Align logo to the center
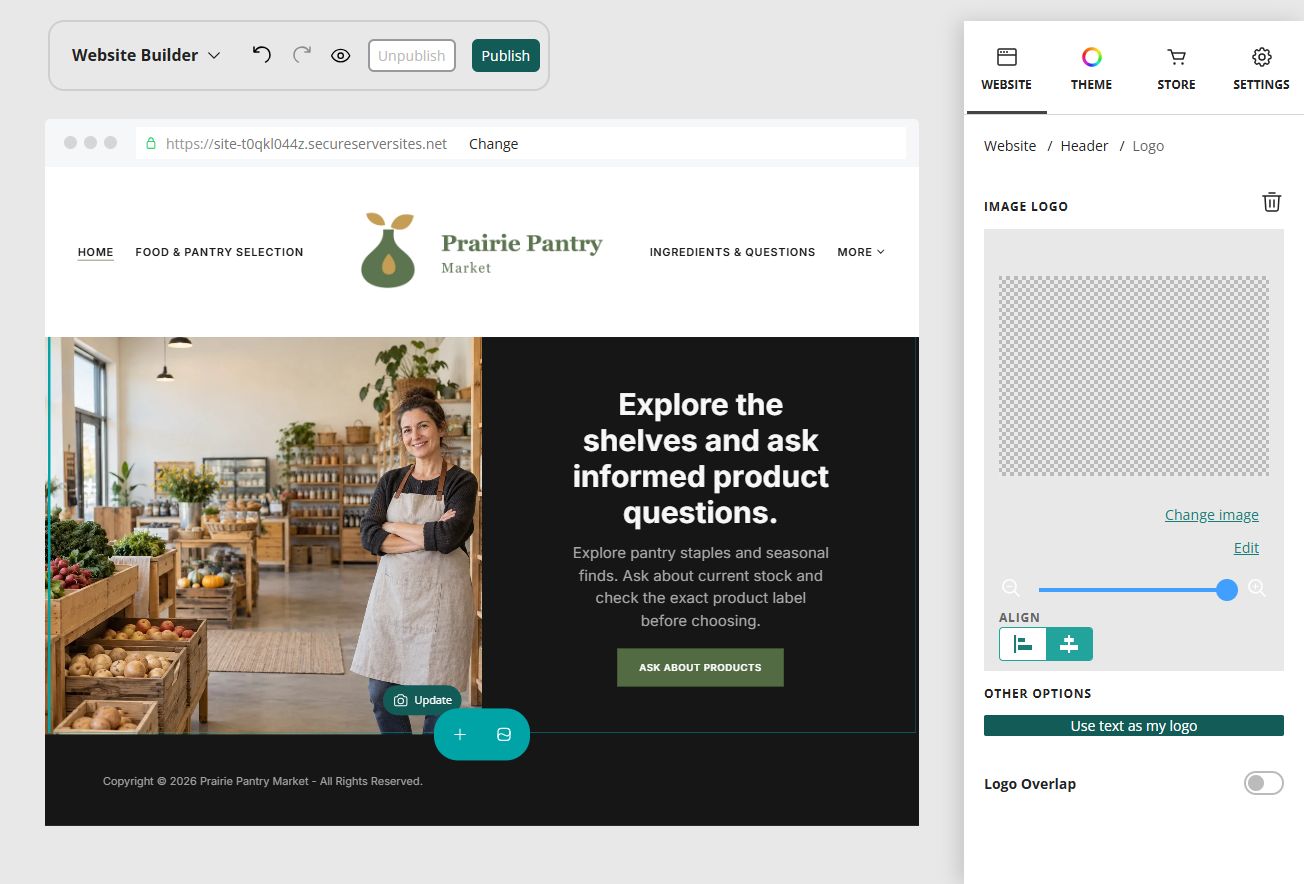Viewport: 1304px width, 884px height. pyautogui.click(x=1069, y=644)
